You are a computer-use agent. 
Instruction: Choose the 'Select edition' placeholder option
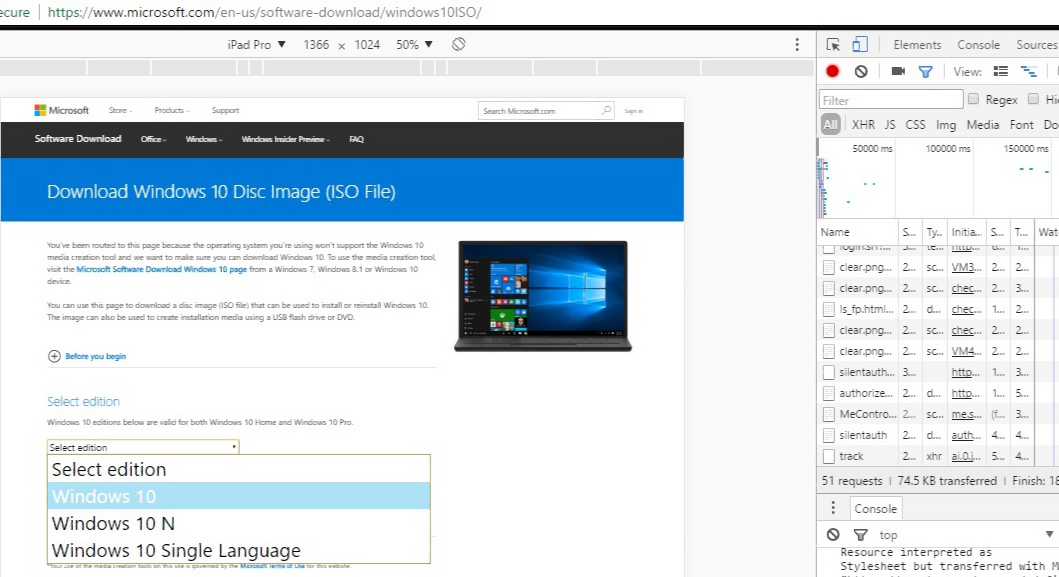(x=238, y=469)
